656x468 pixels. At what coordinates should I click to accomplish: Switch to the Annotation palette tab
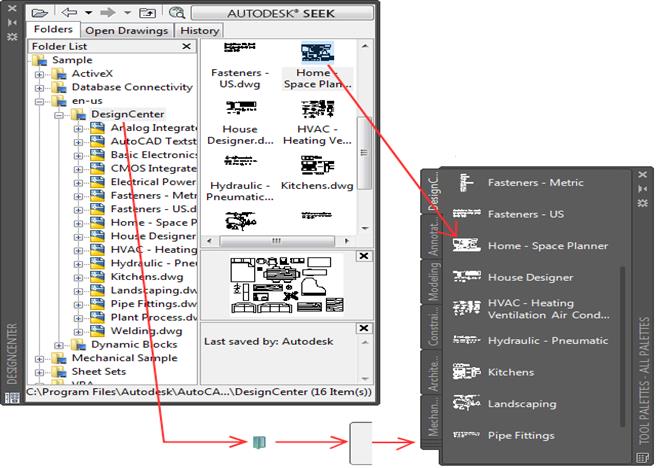tap(433, 238)
